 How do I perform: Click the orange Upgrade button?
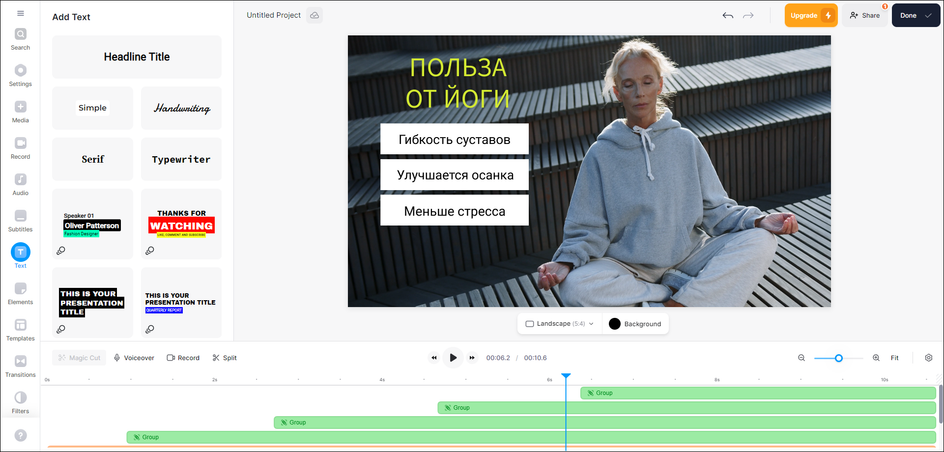point(810,15)
